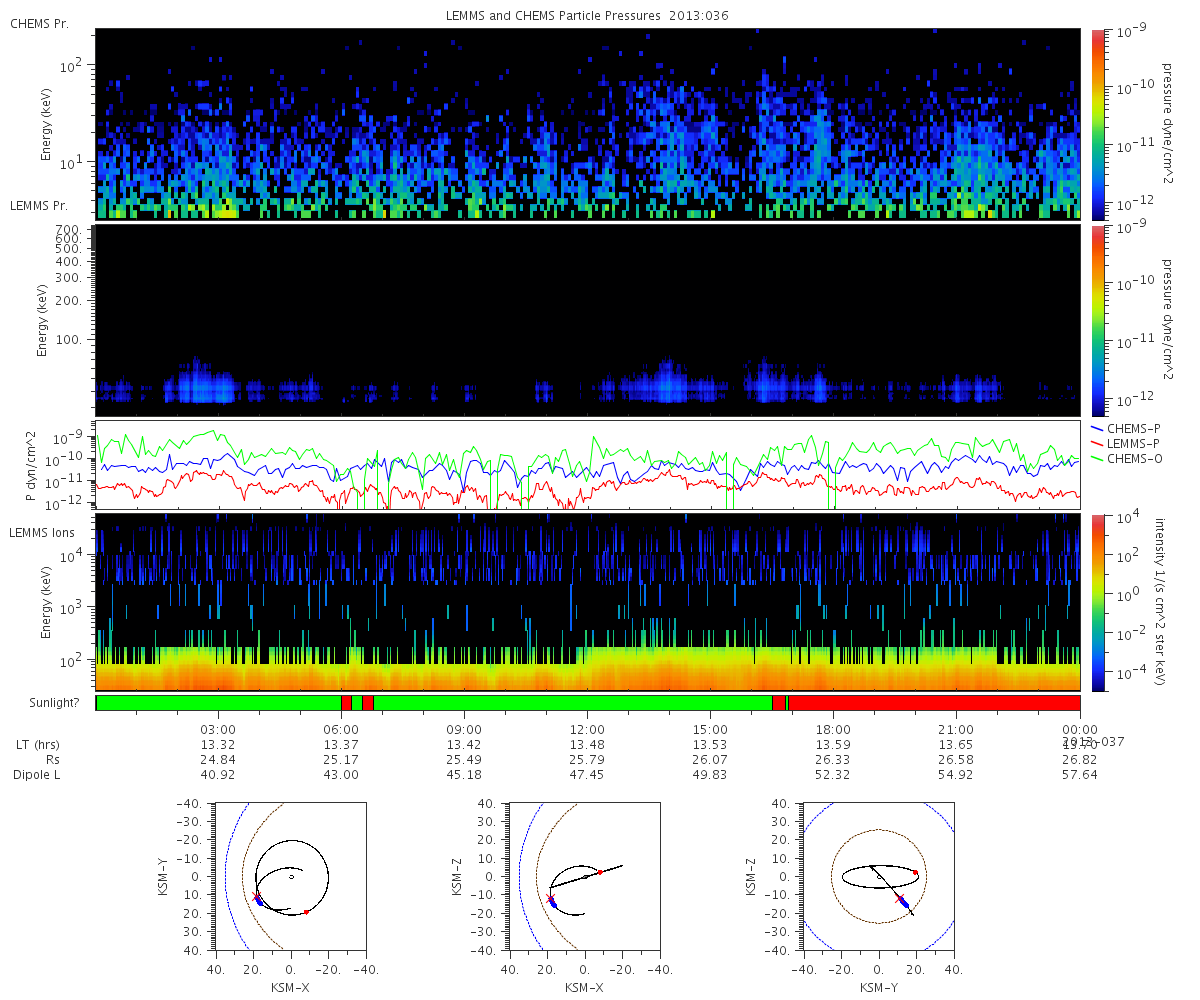Screen dimensions: 1200x1000
Task: Click the 03:00 time axis label
Action: (x=218, y=729)
